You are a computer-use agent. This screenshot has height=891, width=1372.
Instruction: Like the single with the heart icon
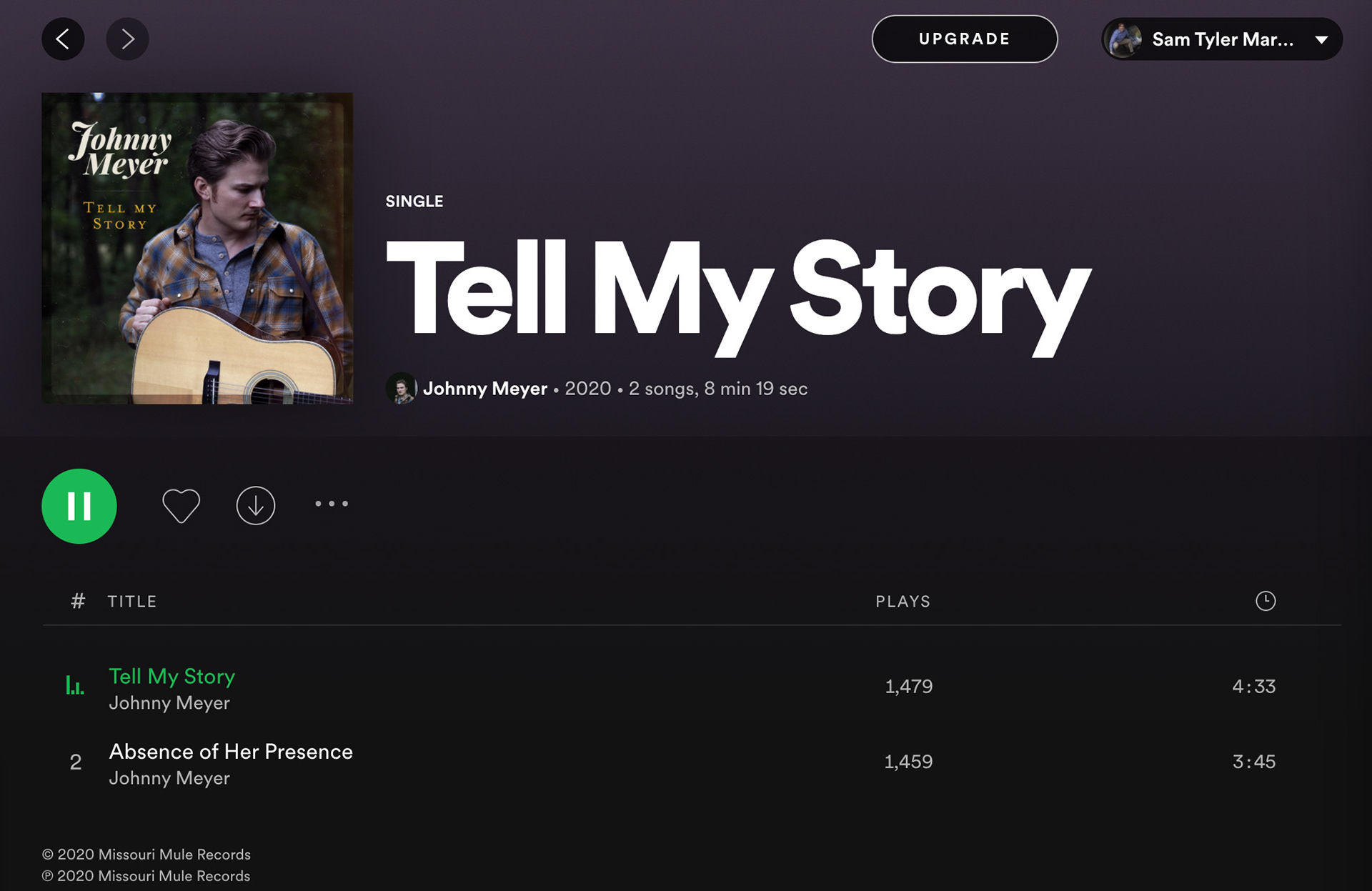click(x=181, y=505)
